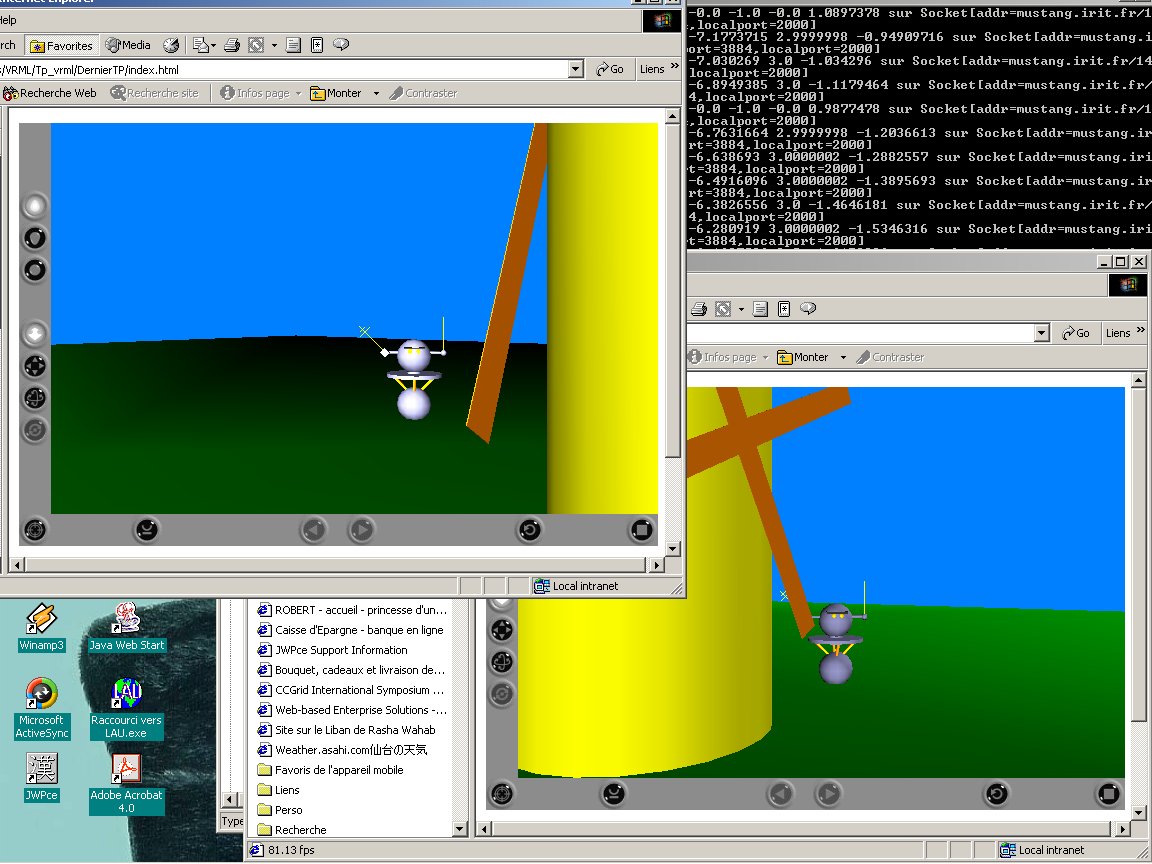Click the Pan control in the upper-left viewer
This screenshot has width=1152, height=864.
click(35, 365)
